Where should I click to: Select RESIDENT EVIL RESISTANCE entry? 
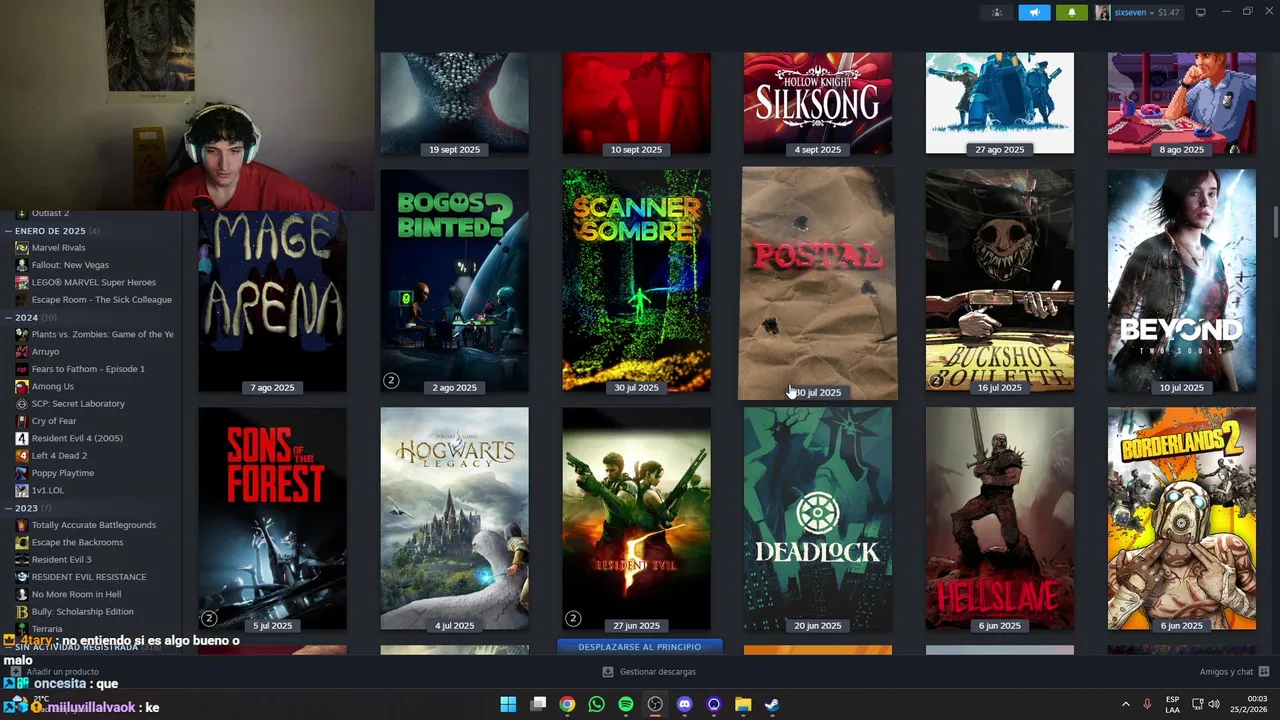(88, 577)
